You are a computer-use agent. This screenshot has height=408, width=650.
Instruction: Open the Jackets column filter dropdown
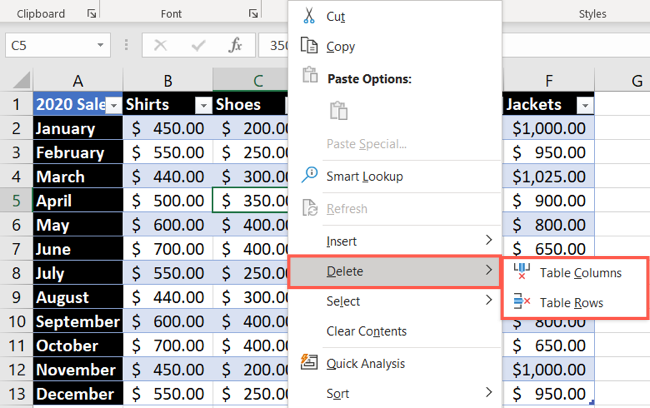pyautogui.click(x=585, y=105)
